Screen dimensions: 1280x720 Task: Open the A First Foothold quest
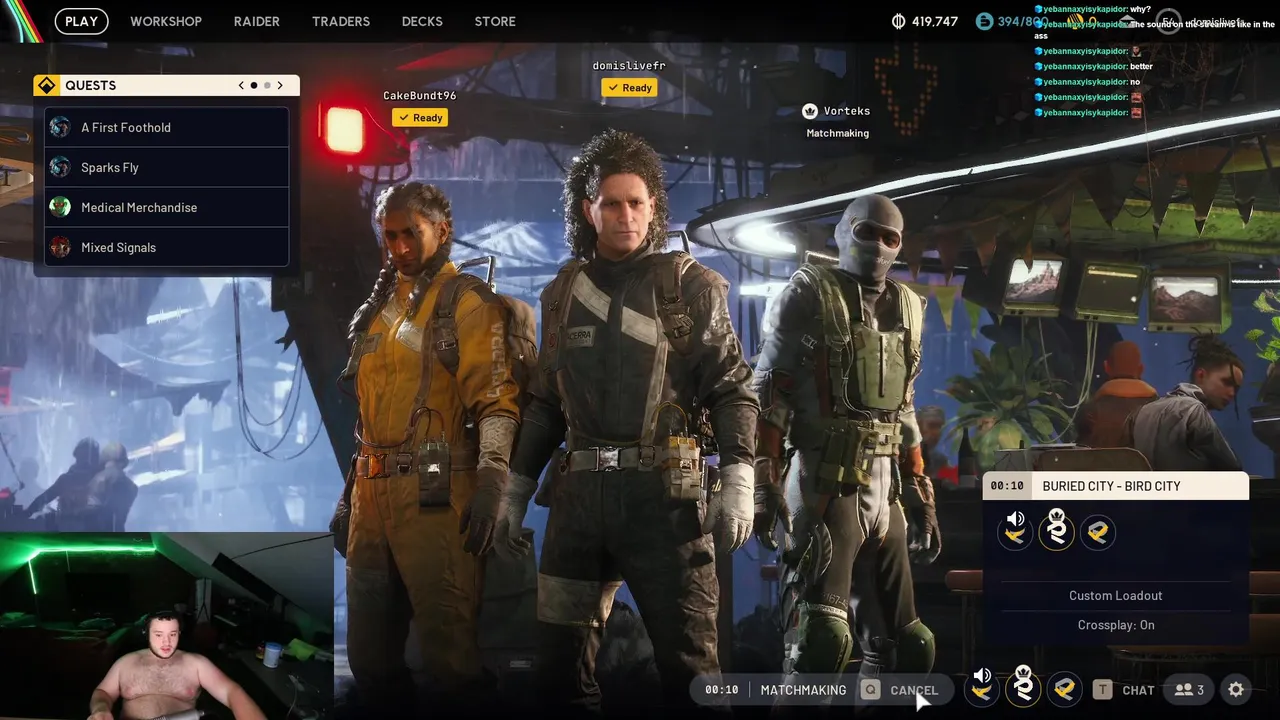tap(167, 127)
